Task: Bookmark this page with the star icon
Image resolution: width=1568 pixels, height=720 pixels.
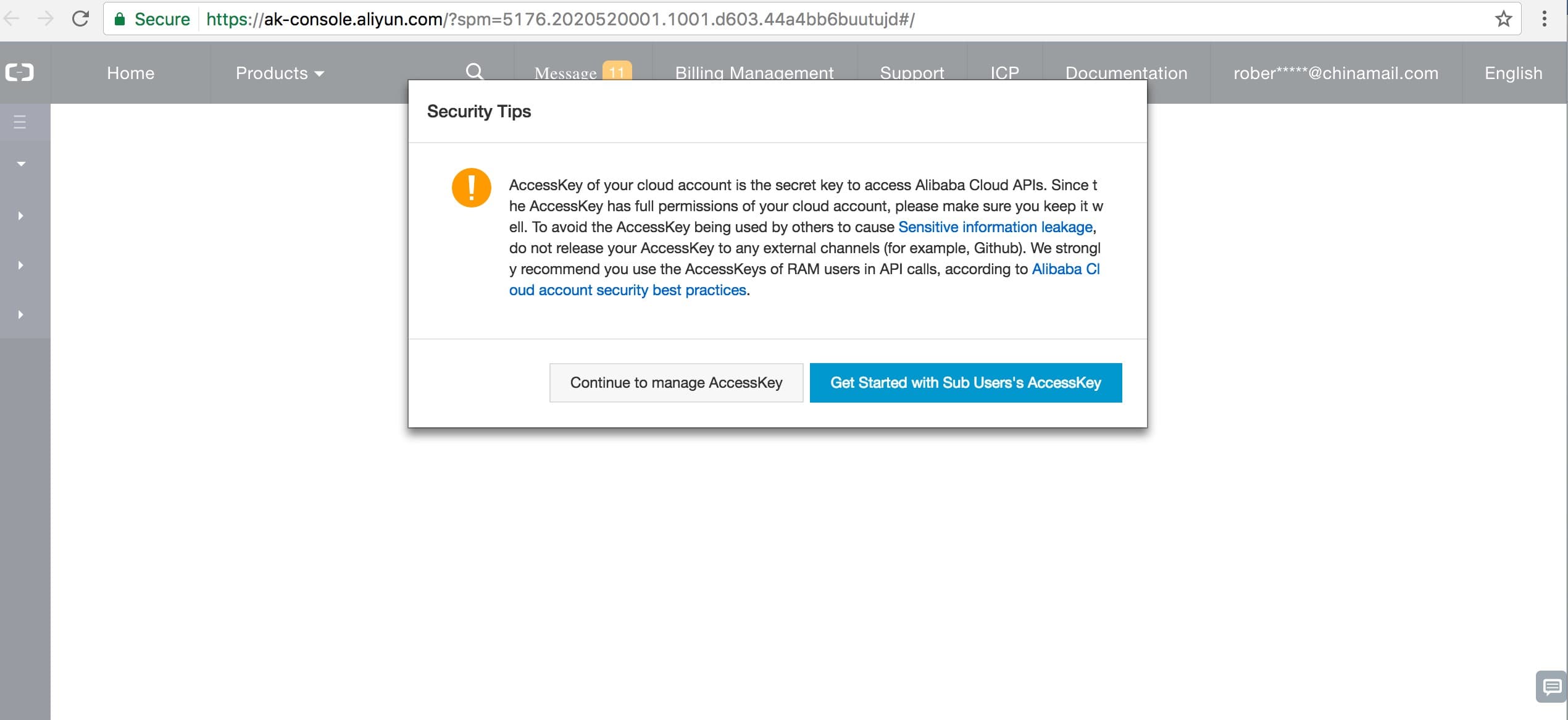Action: 1503,19
